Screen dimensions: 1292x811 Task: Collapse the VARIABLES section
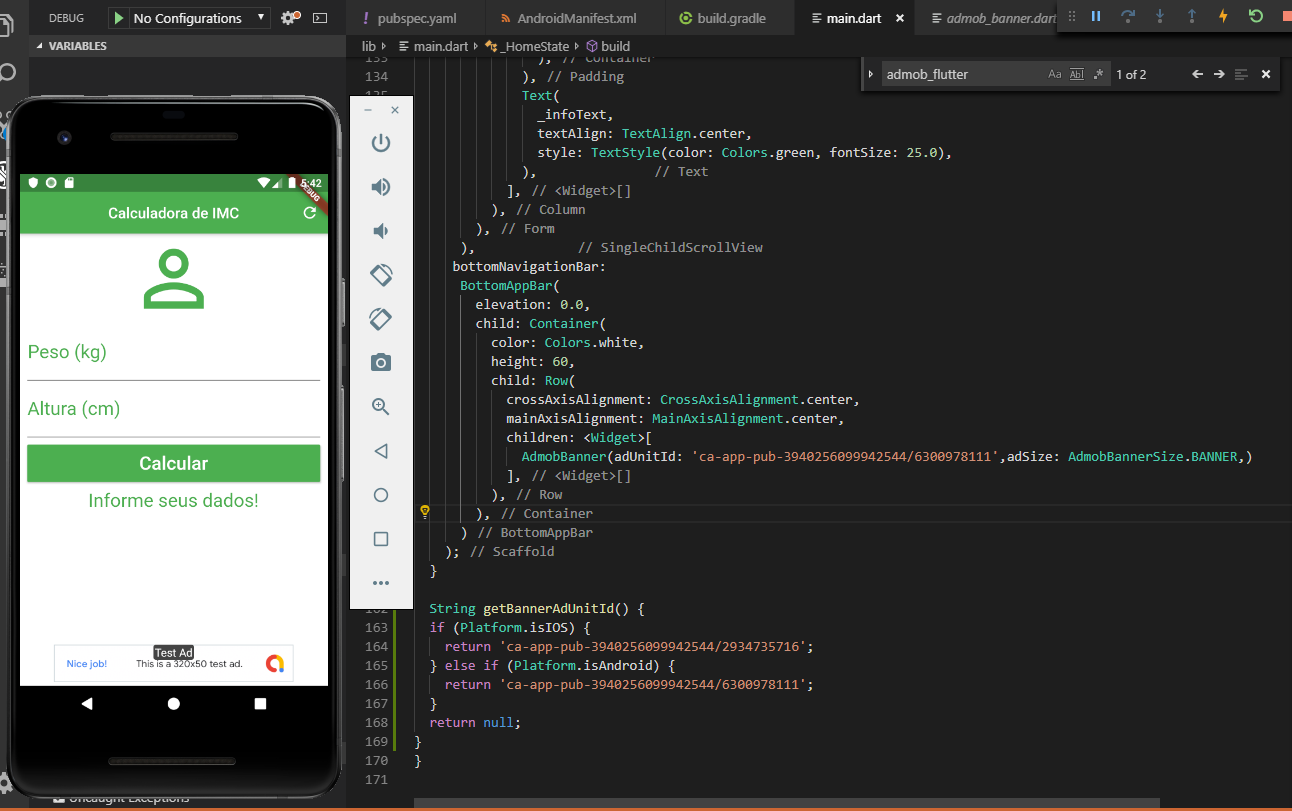pyautogui.click(x=40, y=46)
